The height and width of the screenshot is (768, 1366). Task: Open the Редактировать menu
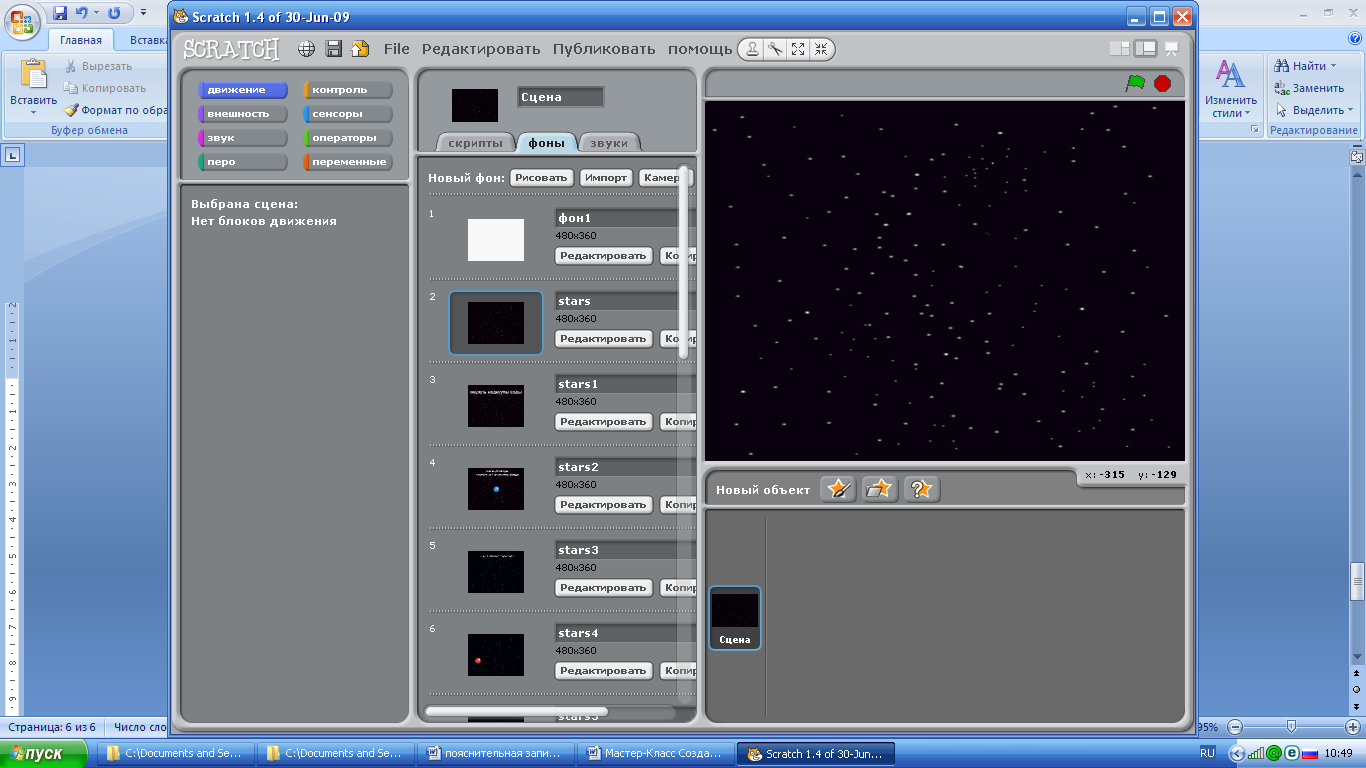click(x=480, y=49)
